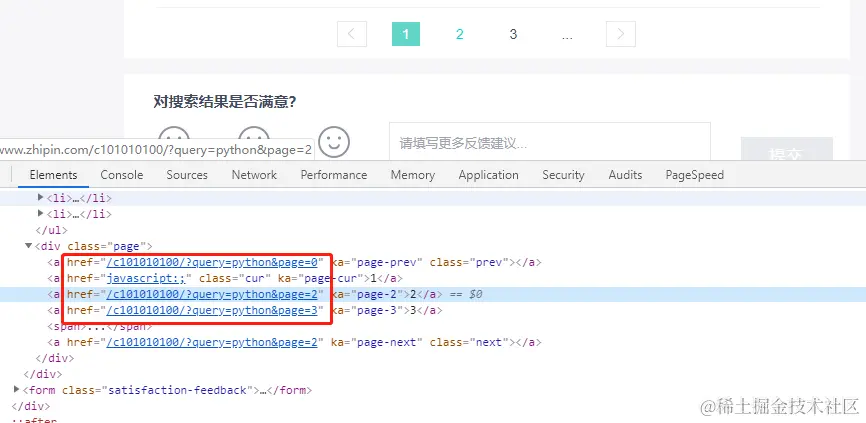
Task: Click the page-next anchor's href link
Action: 212,342
